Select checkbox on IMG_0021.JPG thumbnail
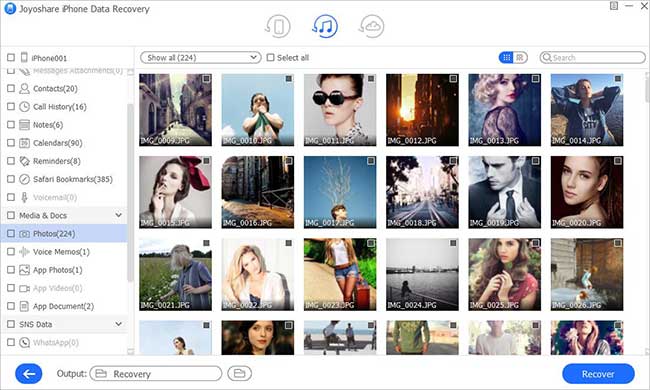The width and height of the screenshot is (650, 390). click(206, 243)
